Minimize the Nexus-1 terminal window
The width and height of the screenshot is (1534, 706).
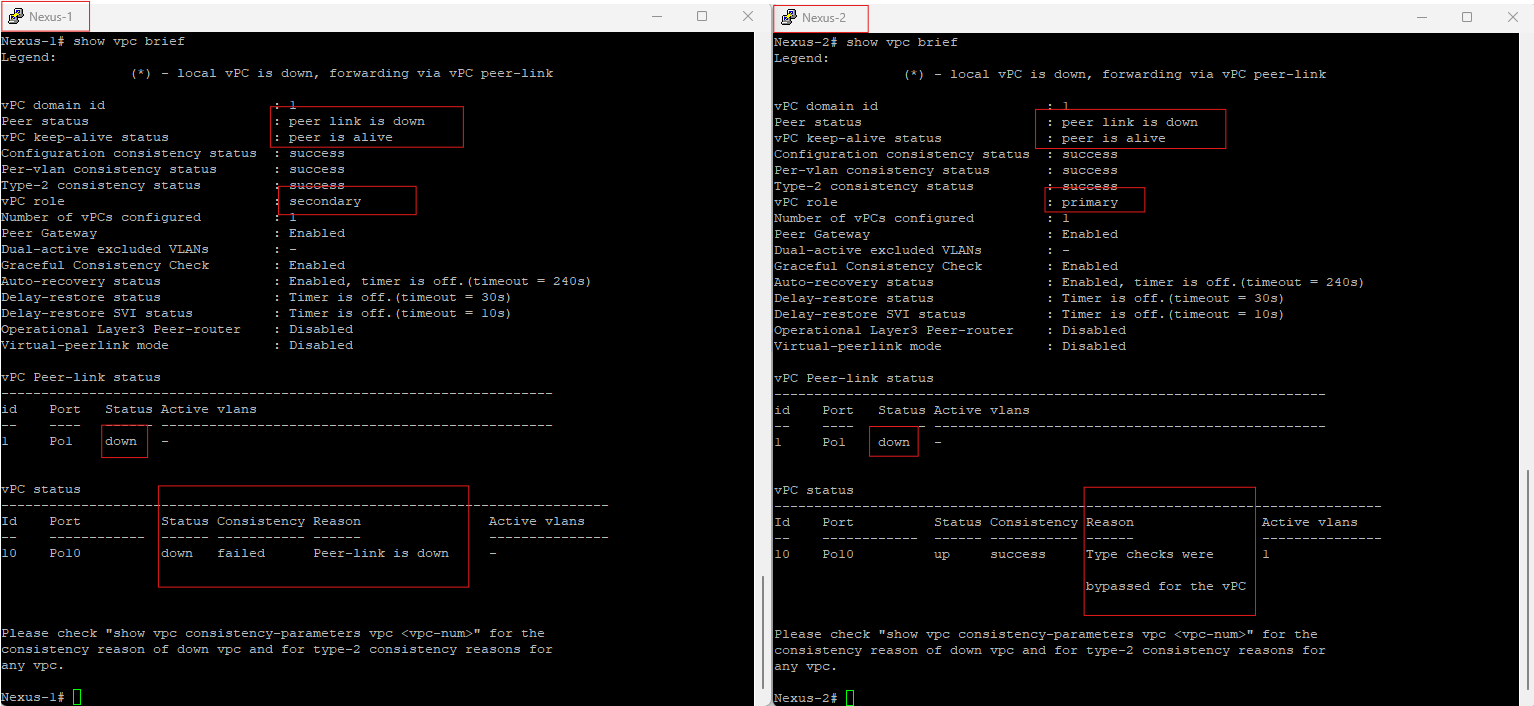(657, 16)
